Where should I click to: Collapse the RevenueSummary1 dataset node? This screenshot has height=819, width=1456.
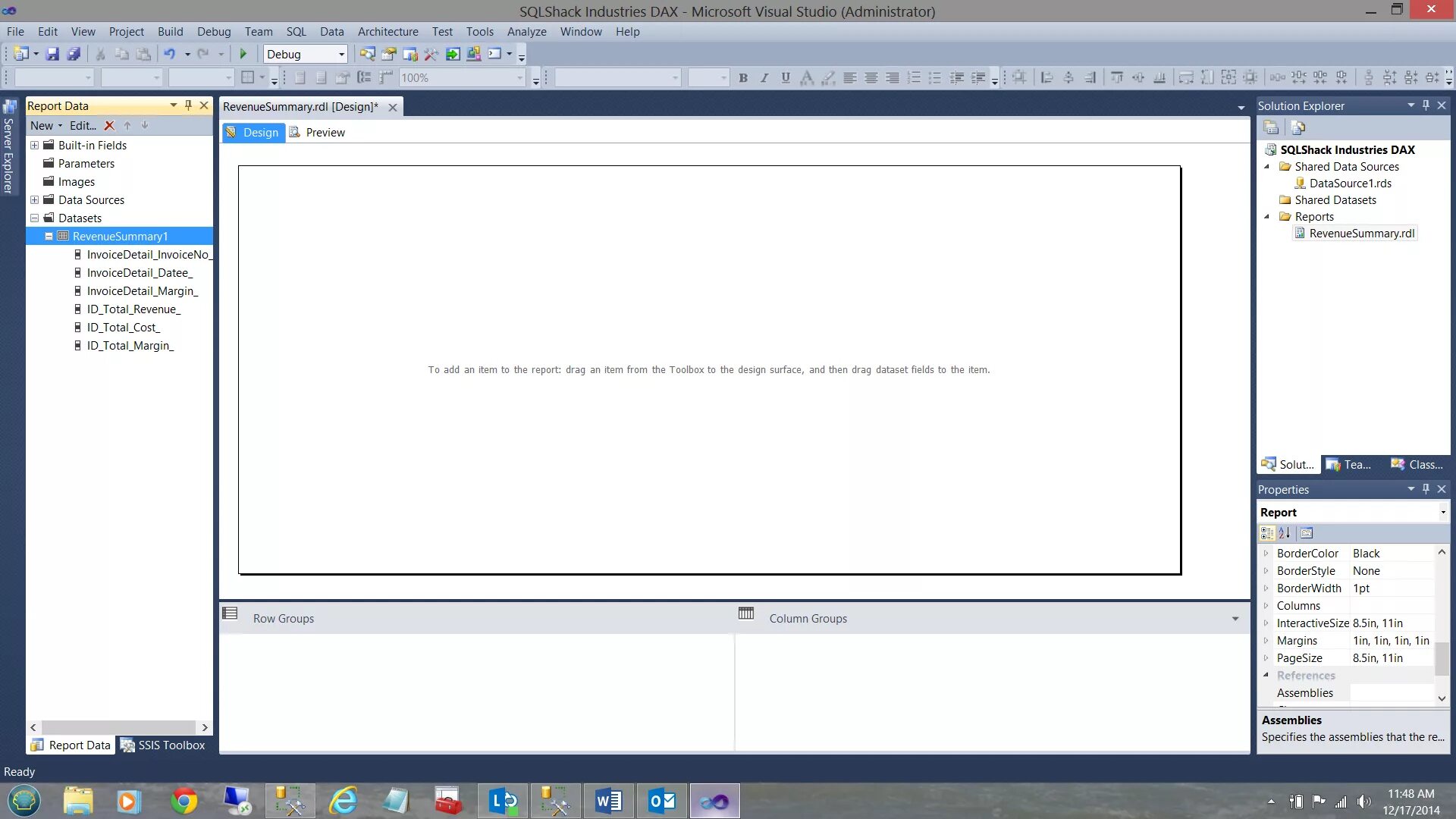coord(49,237)
